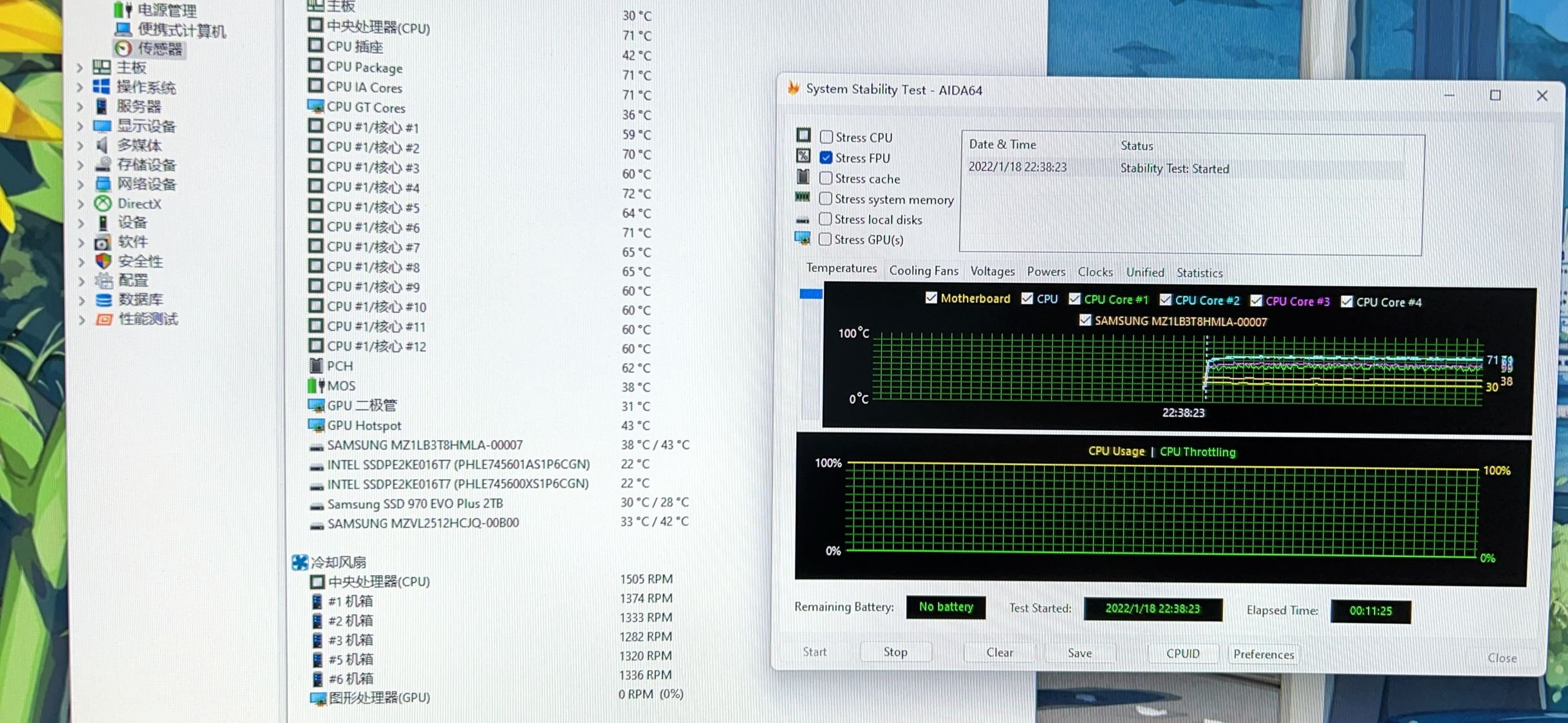Enable the Stress CPU checkbox

click(826, 137)
